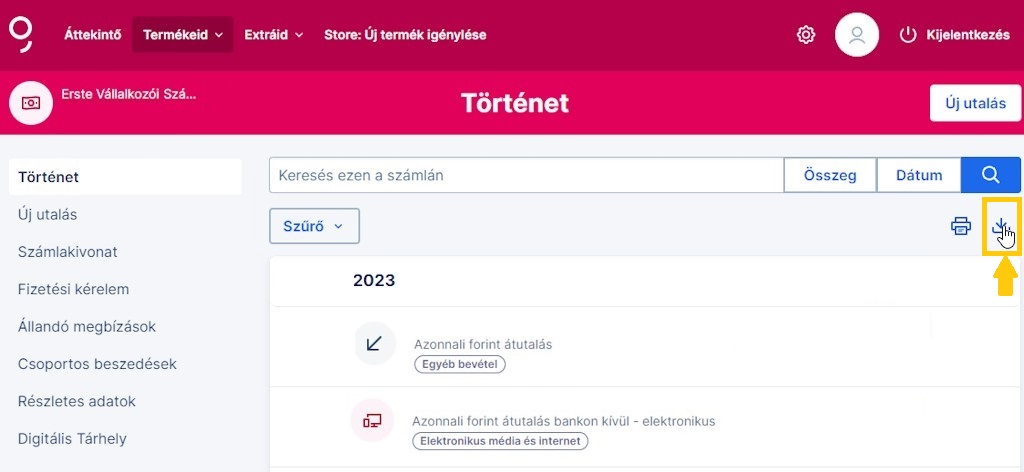Open the Szűrő filter dropdown
This screenshot has height=472, width=1024.
point(314,226)
